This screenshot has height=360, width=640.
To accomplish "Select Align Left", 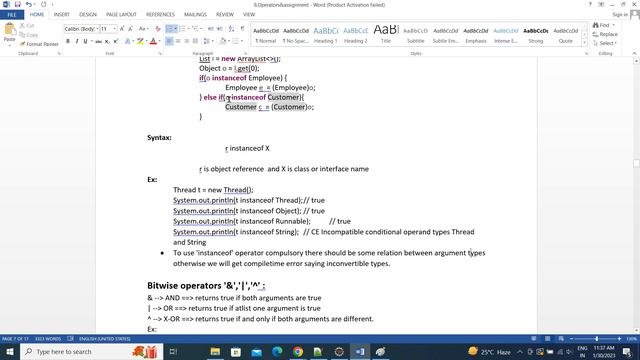I will 169,41.
